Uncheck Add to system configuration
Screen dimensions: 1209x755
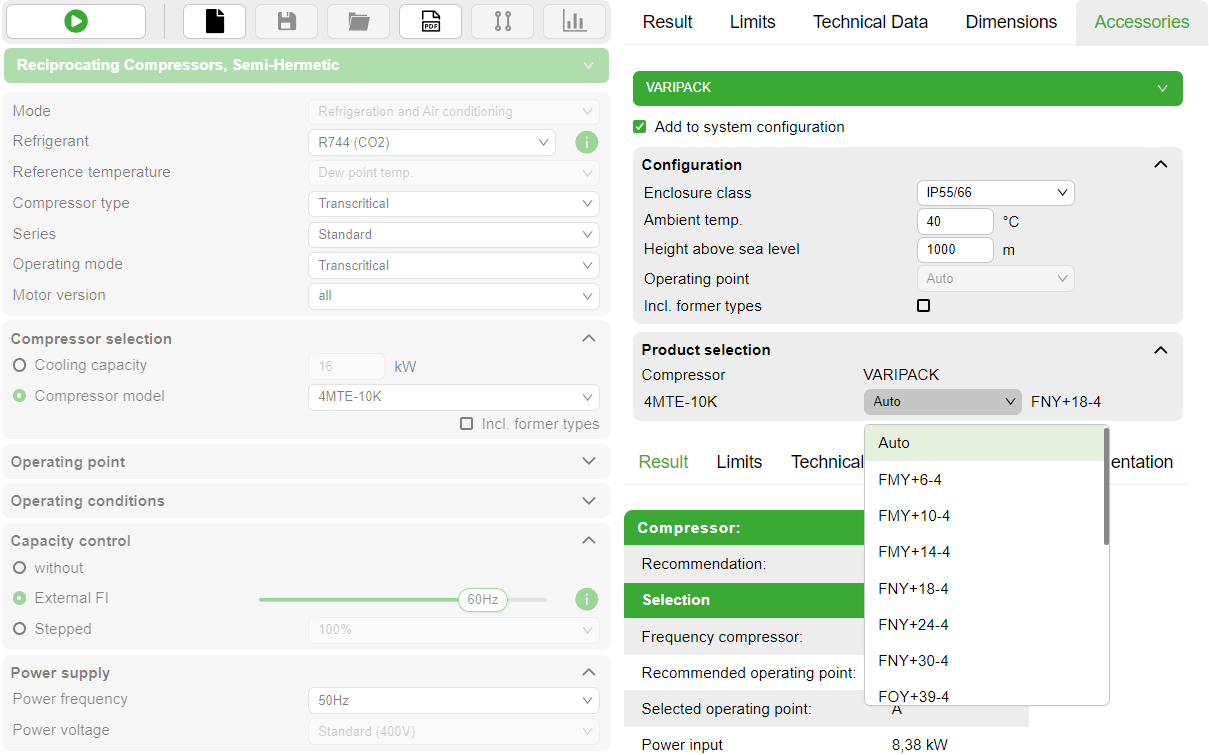coord(639,127)
